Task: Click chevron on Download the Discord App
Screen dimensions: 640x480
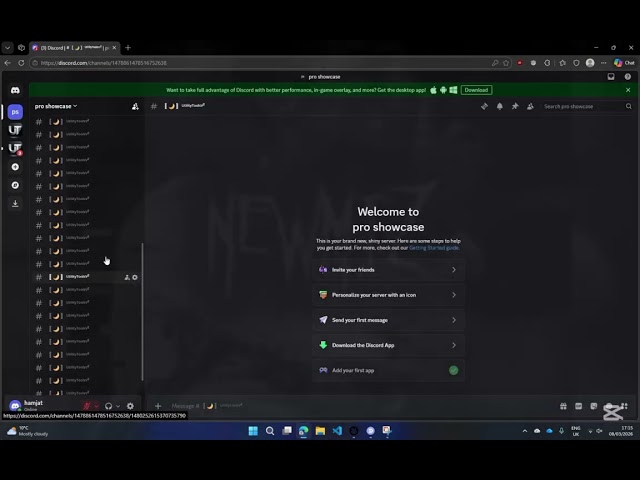Action: pyautogui.click(x=454, y=345)
